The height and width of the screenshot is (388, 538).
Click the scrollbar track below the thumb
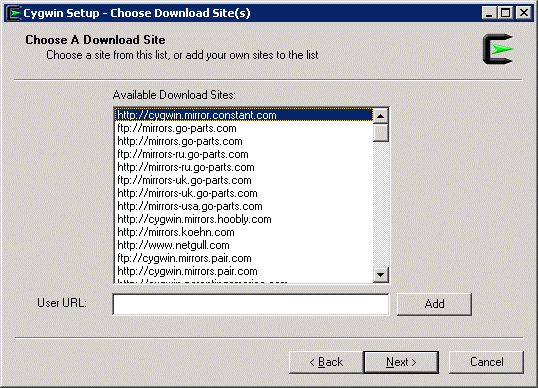coord(381,204)
